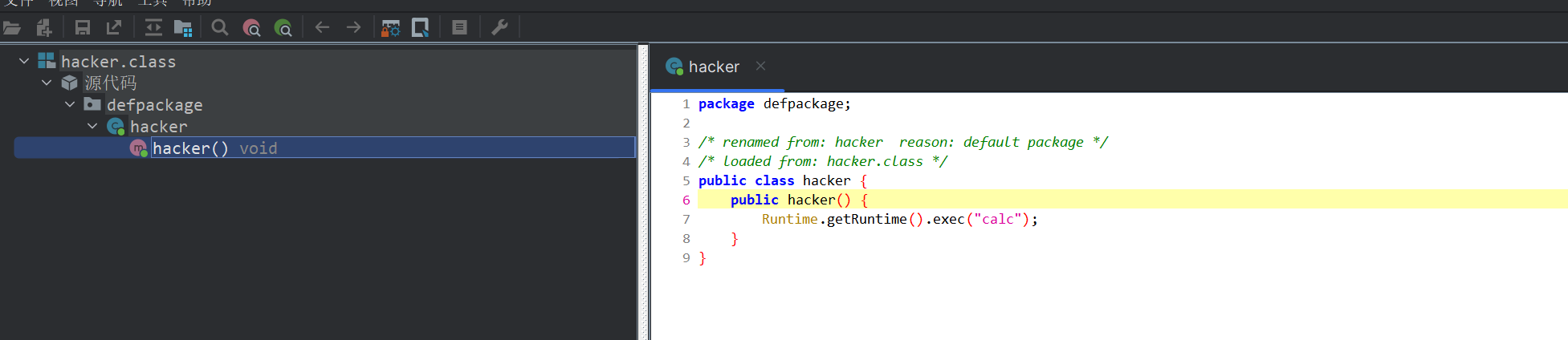Switch to the hacker editor tab

pyautogui.click(x=713, y=67)
